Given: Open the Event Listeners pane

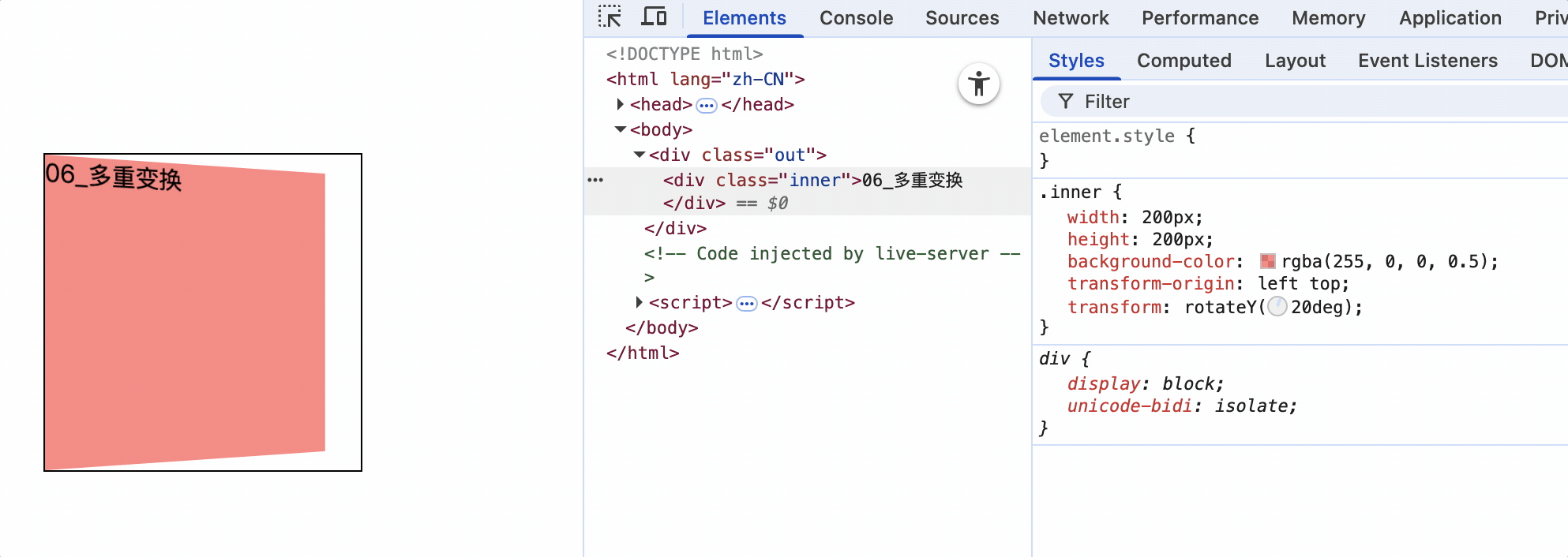Looking at the screenshot, I should (1427, 61).
